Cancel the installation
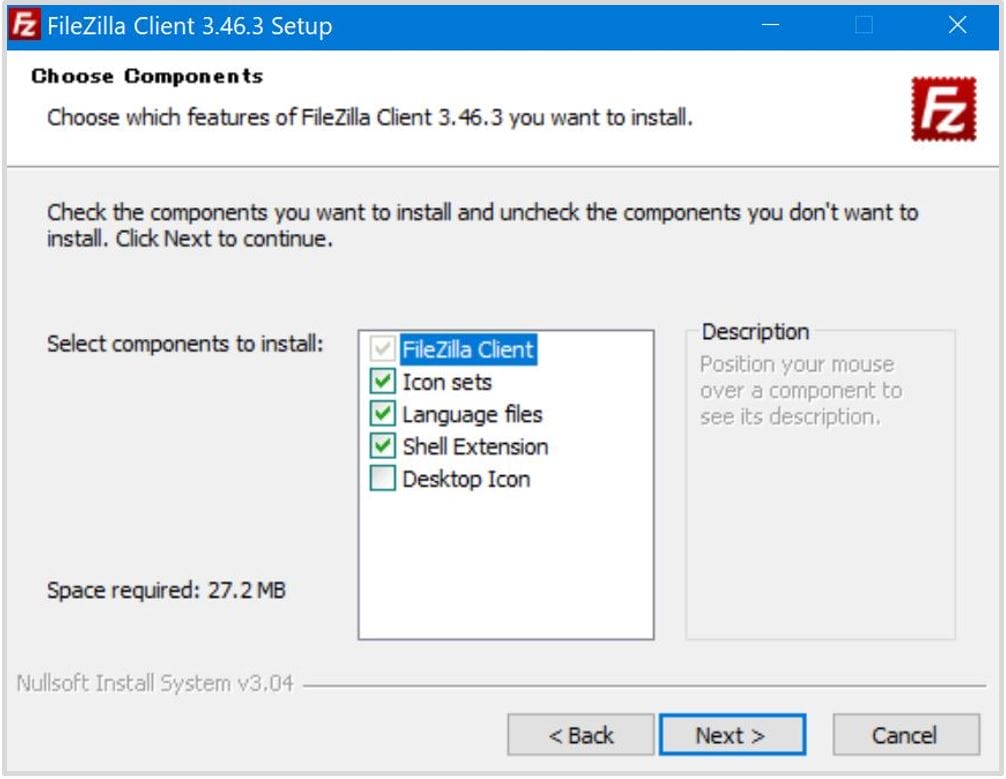Screen dimensions: 1006x779 coord(905,735)
